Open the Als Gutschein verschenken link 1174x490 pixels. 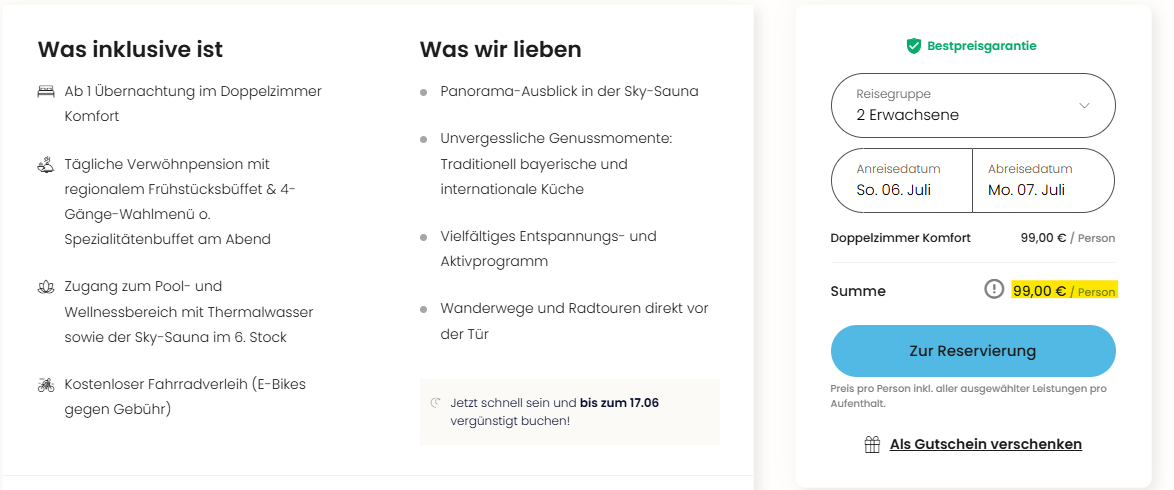pos(985,444)
